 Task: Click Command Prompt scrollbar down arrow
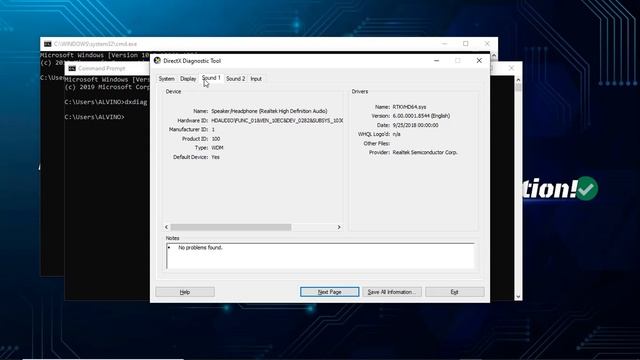coord(518,297)
